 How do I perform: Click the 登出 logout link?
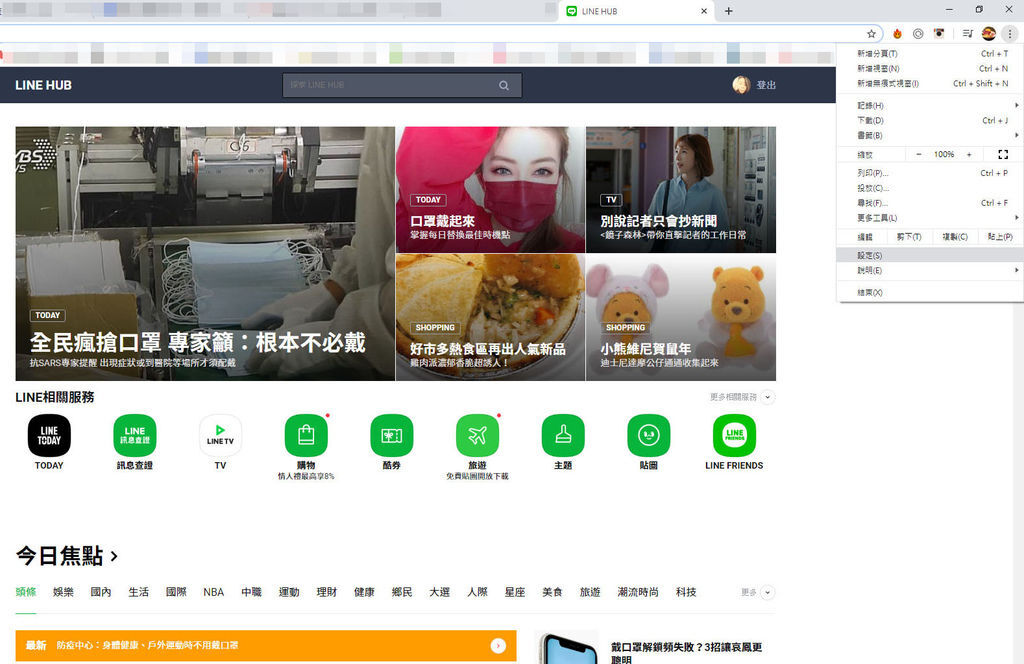[766, 85]
